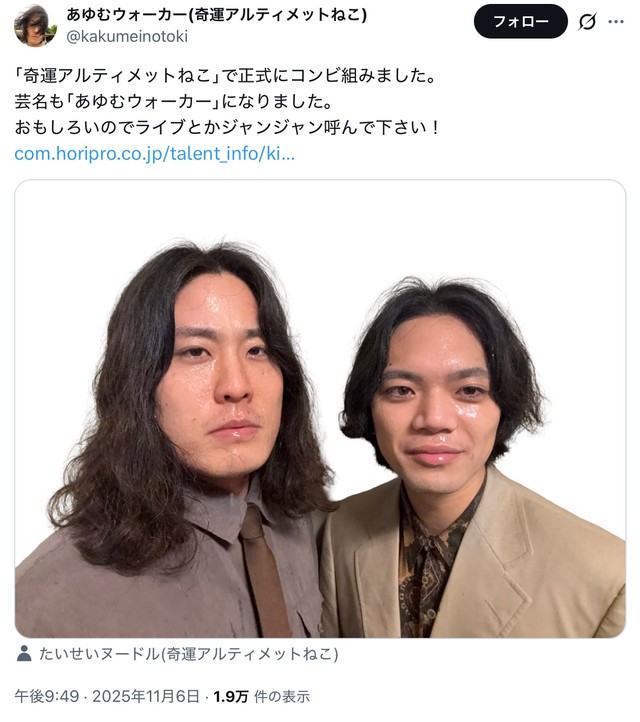The width and height of the screenshot is (640, 722).
Task: Open the com.horipro.co.jp talent_info link
Action: (154, 153)
